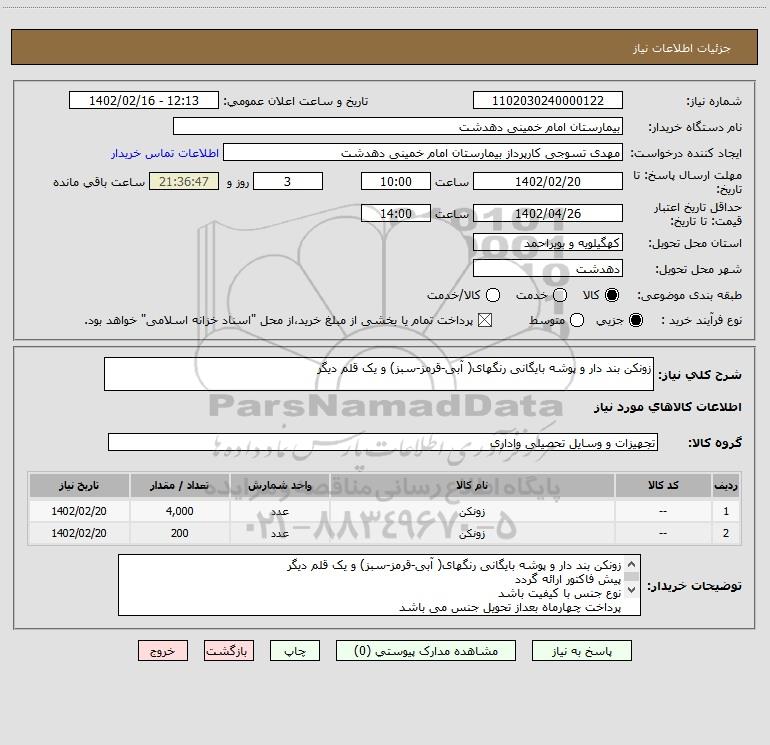Click زونکن item name in row 1

(x=472, y=512)
